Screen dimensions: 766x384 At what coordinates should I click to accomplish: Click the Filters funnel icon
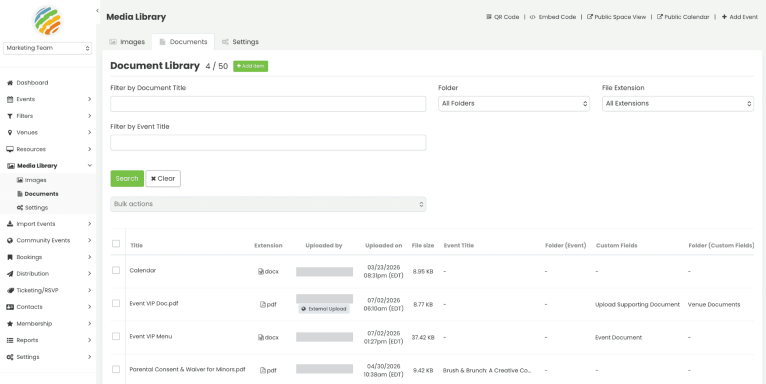pos(10,116)
